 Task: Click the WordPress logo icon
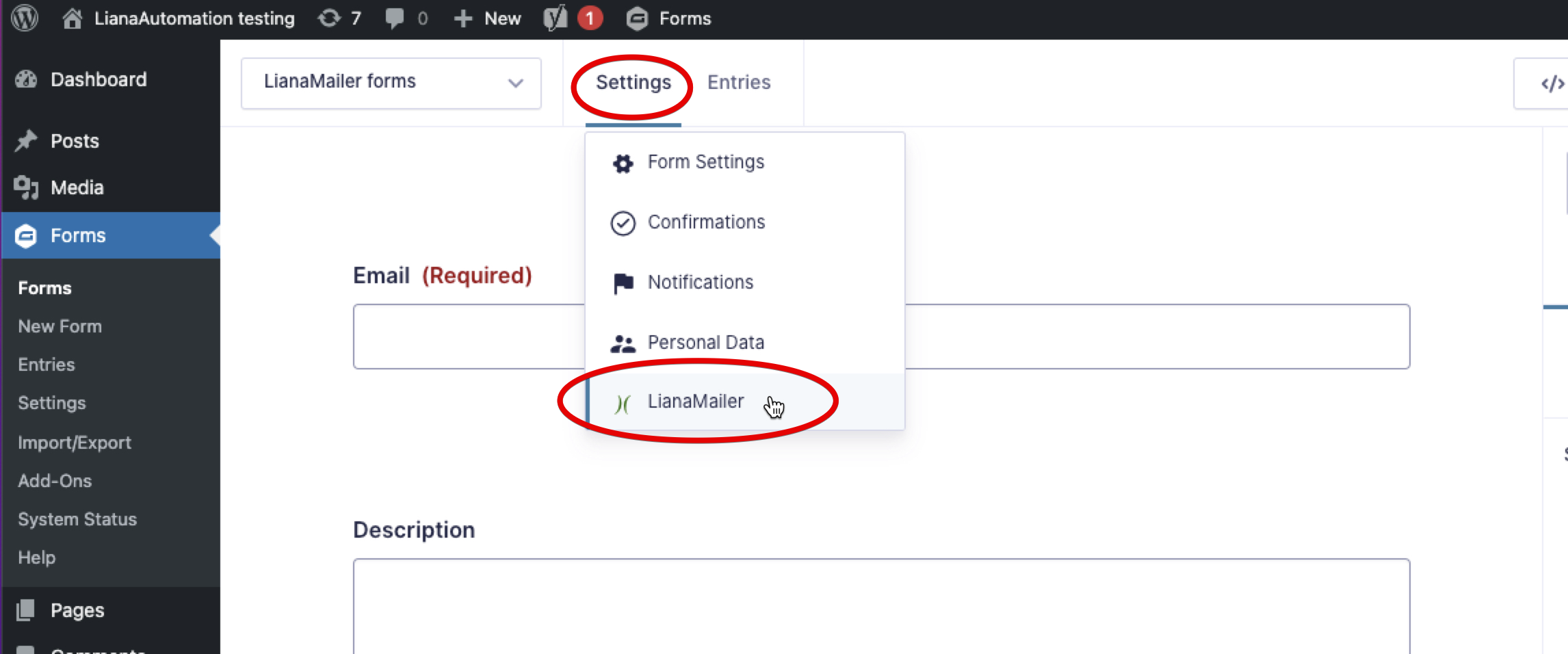[x=25, y=18]
